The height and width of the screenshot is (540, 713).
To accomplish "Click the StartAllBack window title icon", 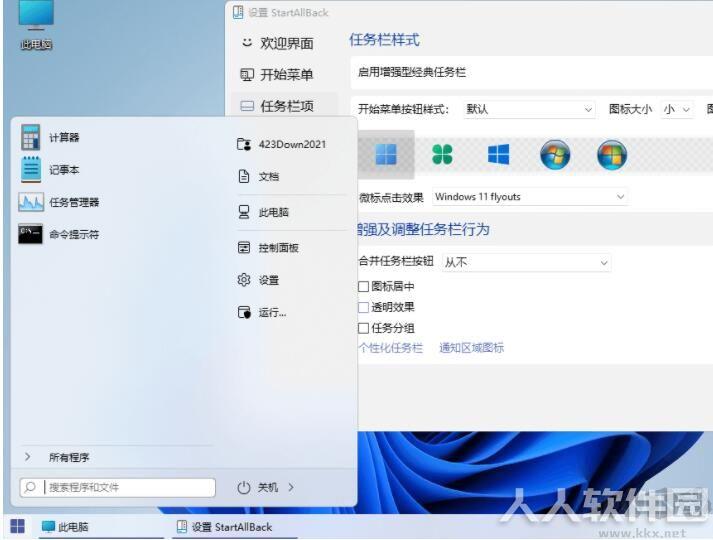I will click(238, 12).
